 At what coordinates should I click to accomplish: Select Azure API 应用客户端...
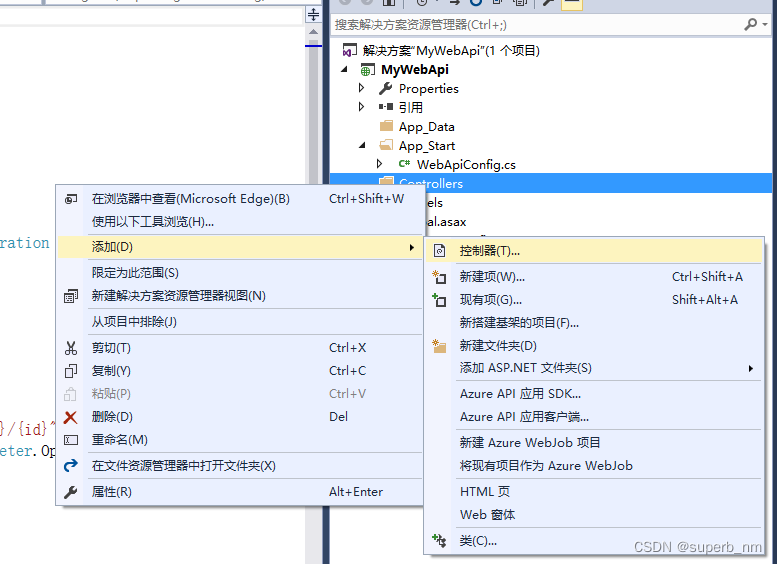click(594, 417)
